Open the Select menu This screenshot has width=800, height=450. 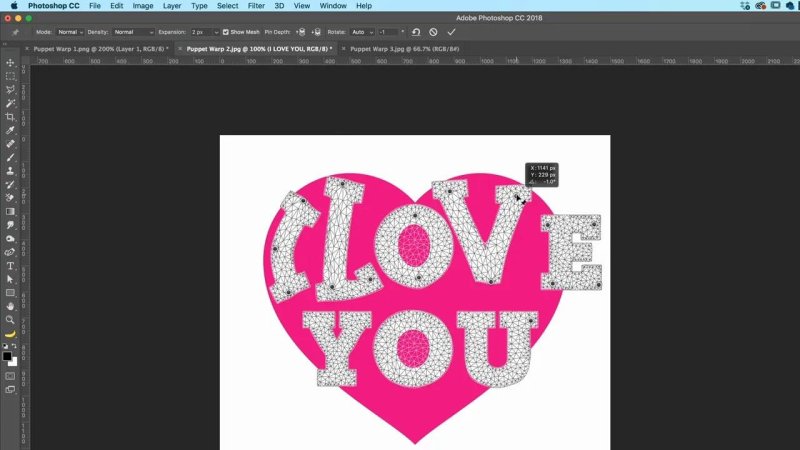point(228,6)
